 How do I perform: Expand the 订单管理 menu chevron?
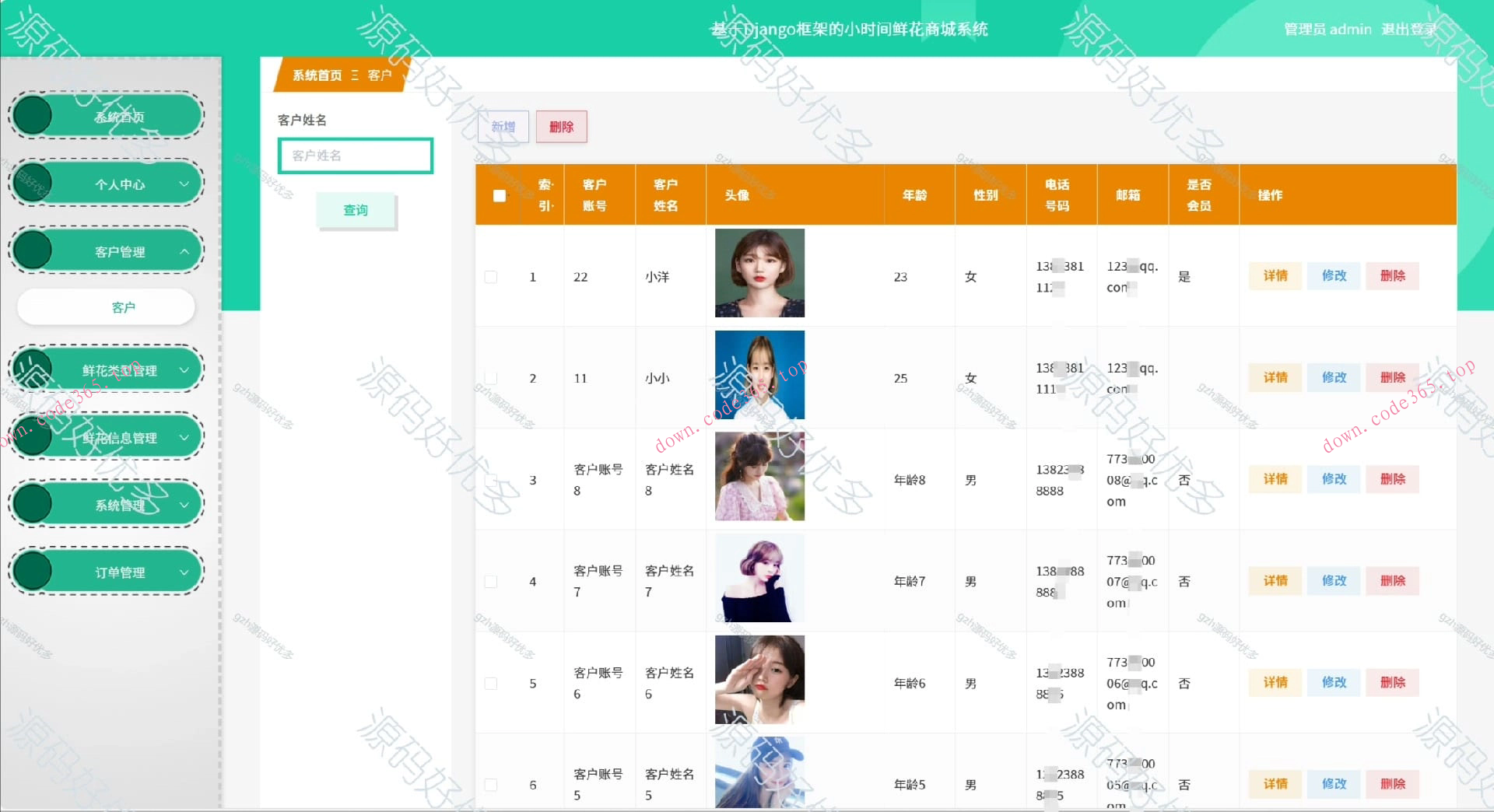coord(184,572)
